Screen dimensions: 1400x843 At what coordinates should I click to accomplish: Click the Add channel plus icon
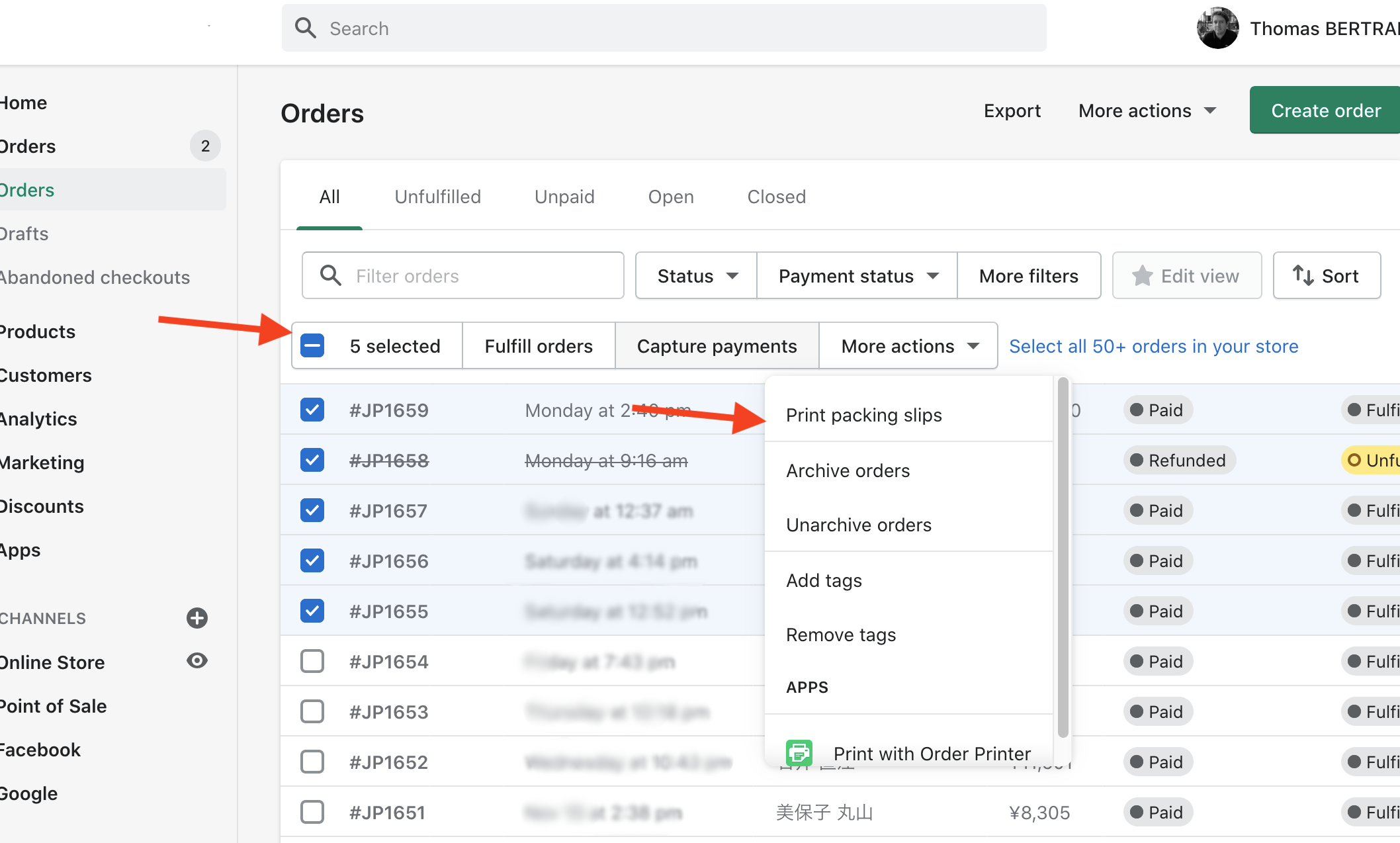pyautogui.click(x=198, y=618)
